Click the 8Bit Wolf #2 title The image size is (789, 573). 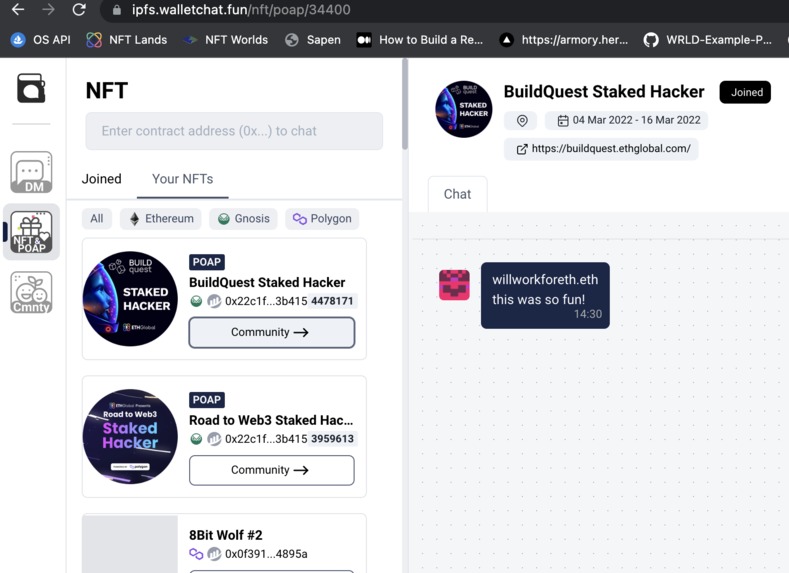pyautogui.click(x=226, y=535)
